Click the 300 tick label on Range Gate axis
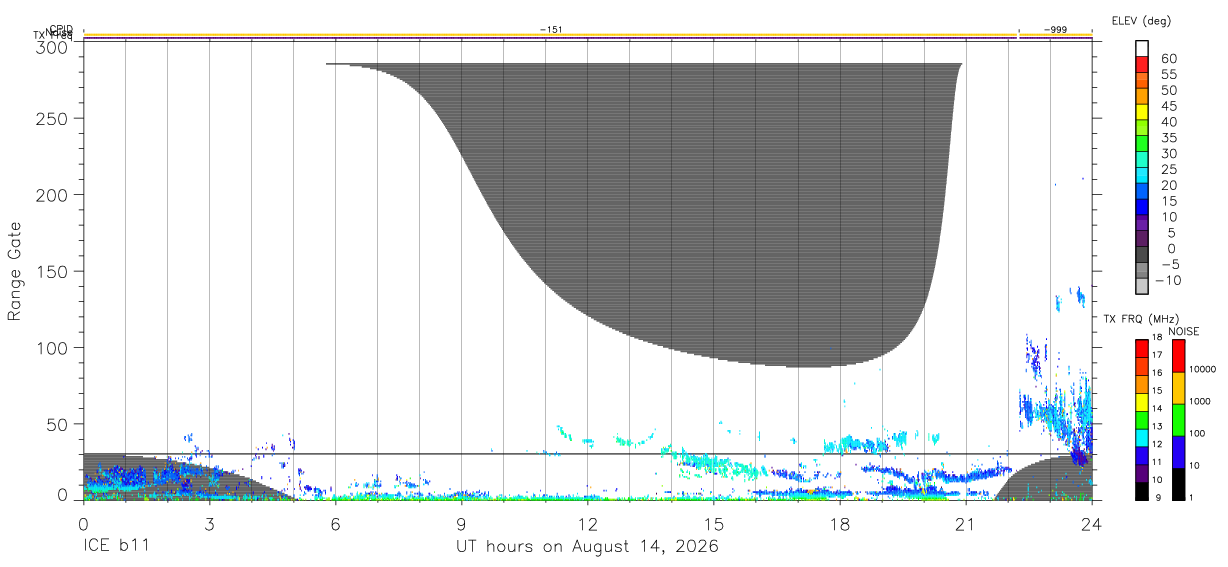1228x567 pixels. pyautogui.click(x=52, y=47)
